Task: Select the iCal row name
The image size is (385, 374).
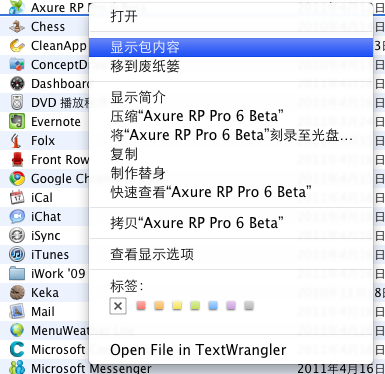Action: pos(42,198)
